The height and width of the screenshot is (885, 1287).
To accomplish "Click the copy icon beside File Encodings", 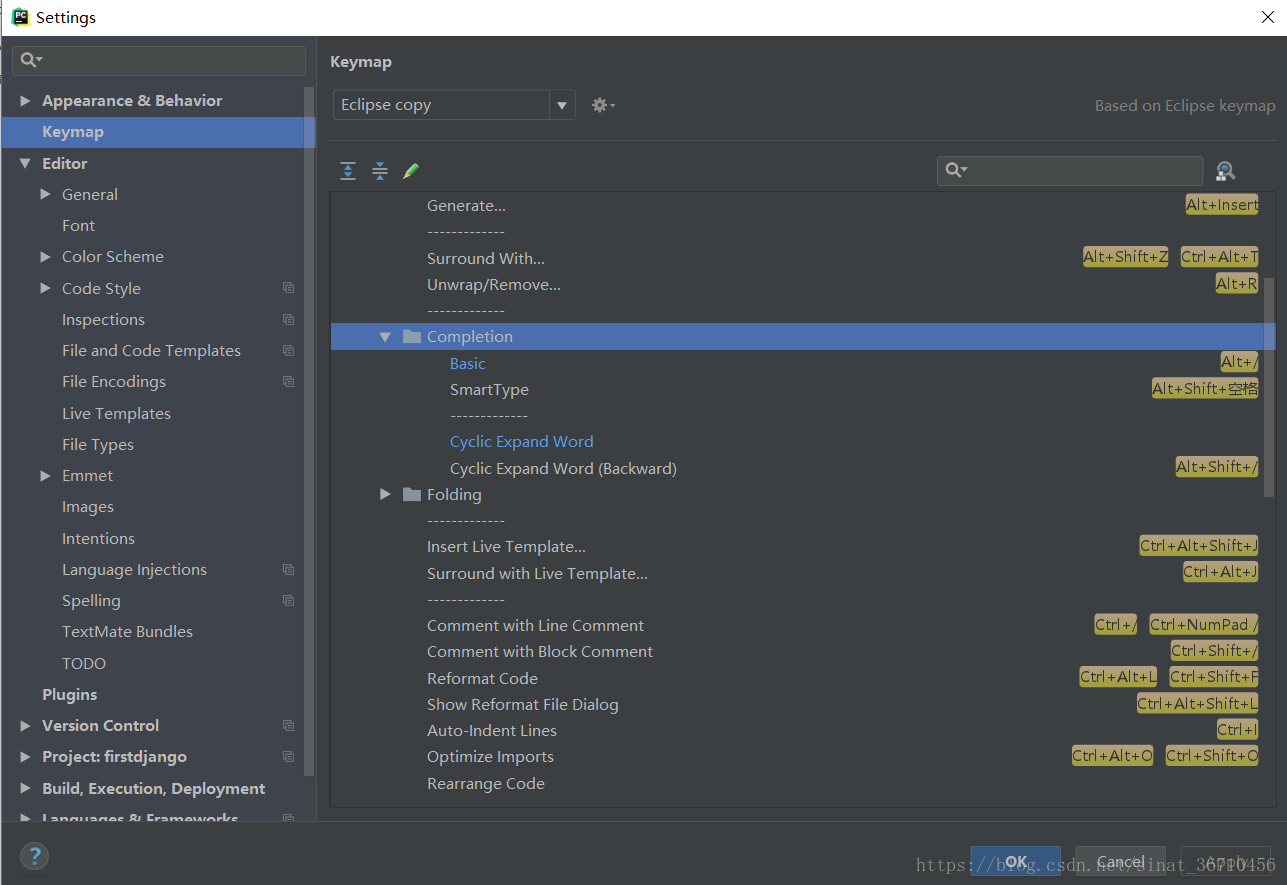I will (x=289, y=382).
